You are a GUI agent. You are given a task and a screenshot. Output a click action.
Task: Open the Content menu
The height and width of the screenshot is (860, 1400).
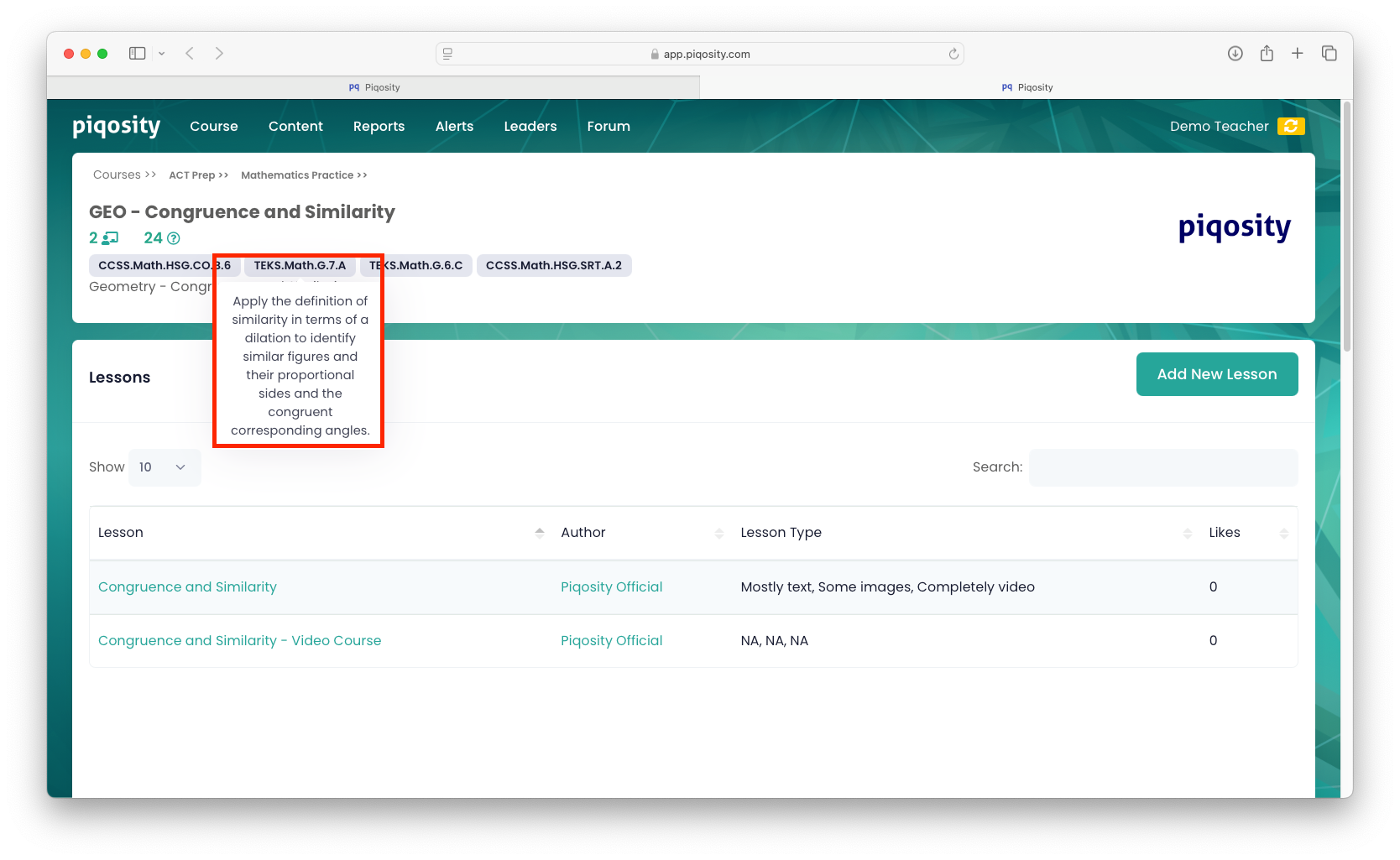295,126
